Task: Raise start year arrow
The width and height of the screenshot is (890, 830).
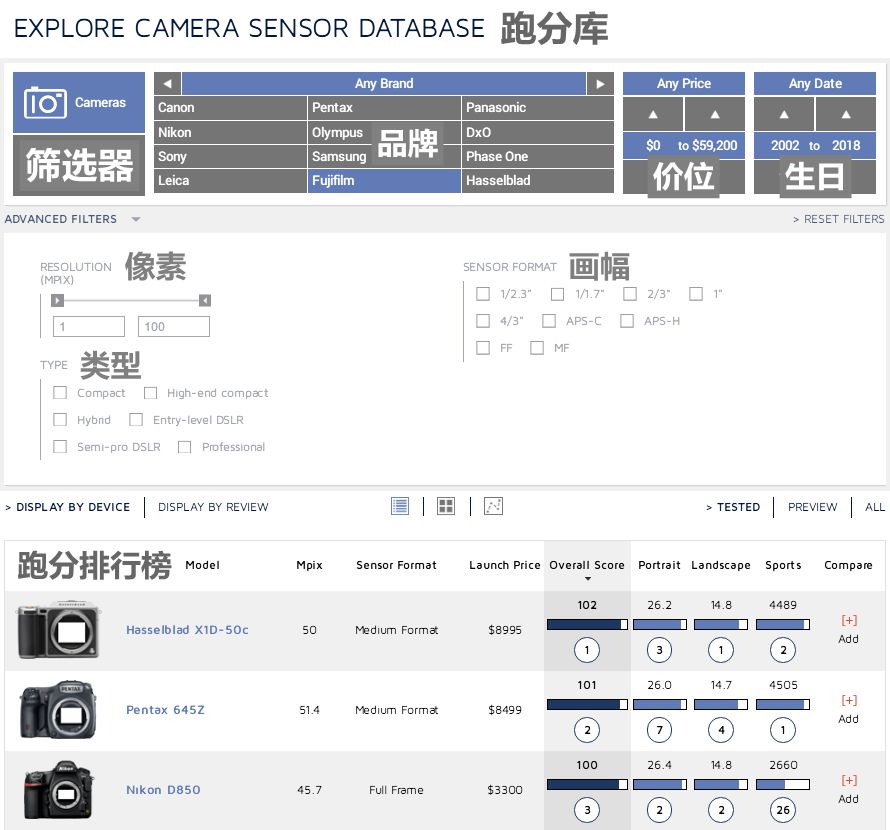Action: 784,114
